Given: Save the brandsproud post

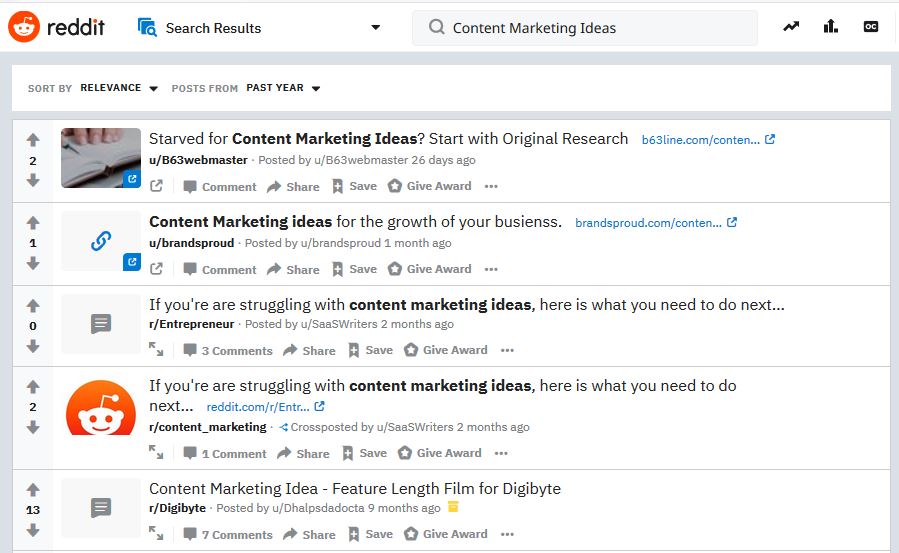Looking at the screenshot, I should click(354, 269).
